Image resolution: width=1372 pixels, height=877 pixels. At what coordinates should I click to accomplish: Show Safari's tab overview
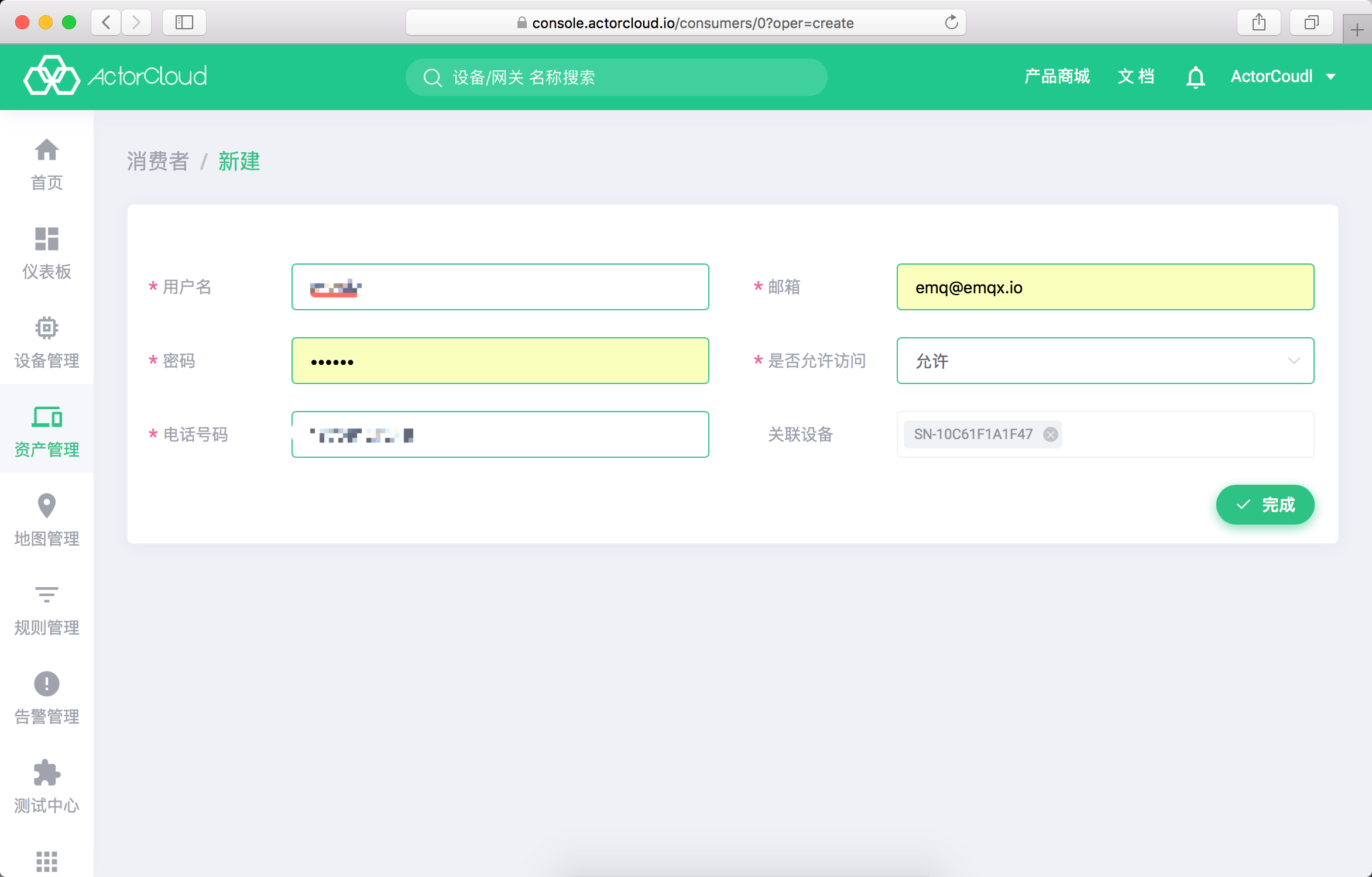click(1311, 23)
